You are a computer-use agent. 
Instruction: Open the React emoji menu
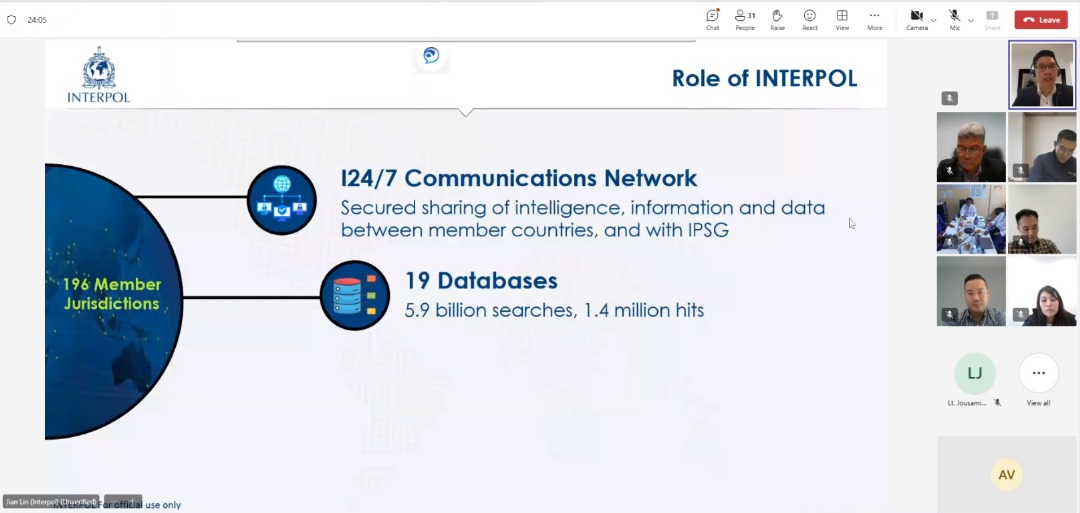click(x=810, y=19)
